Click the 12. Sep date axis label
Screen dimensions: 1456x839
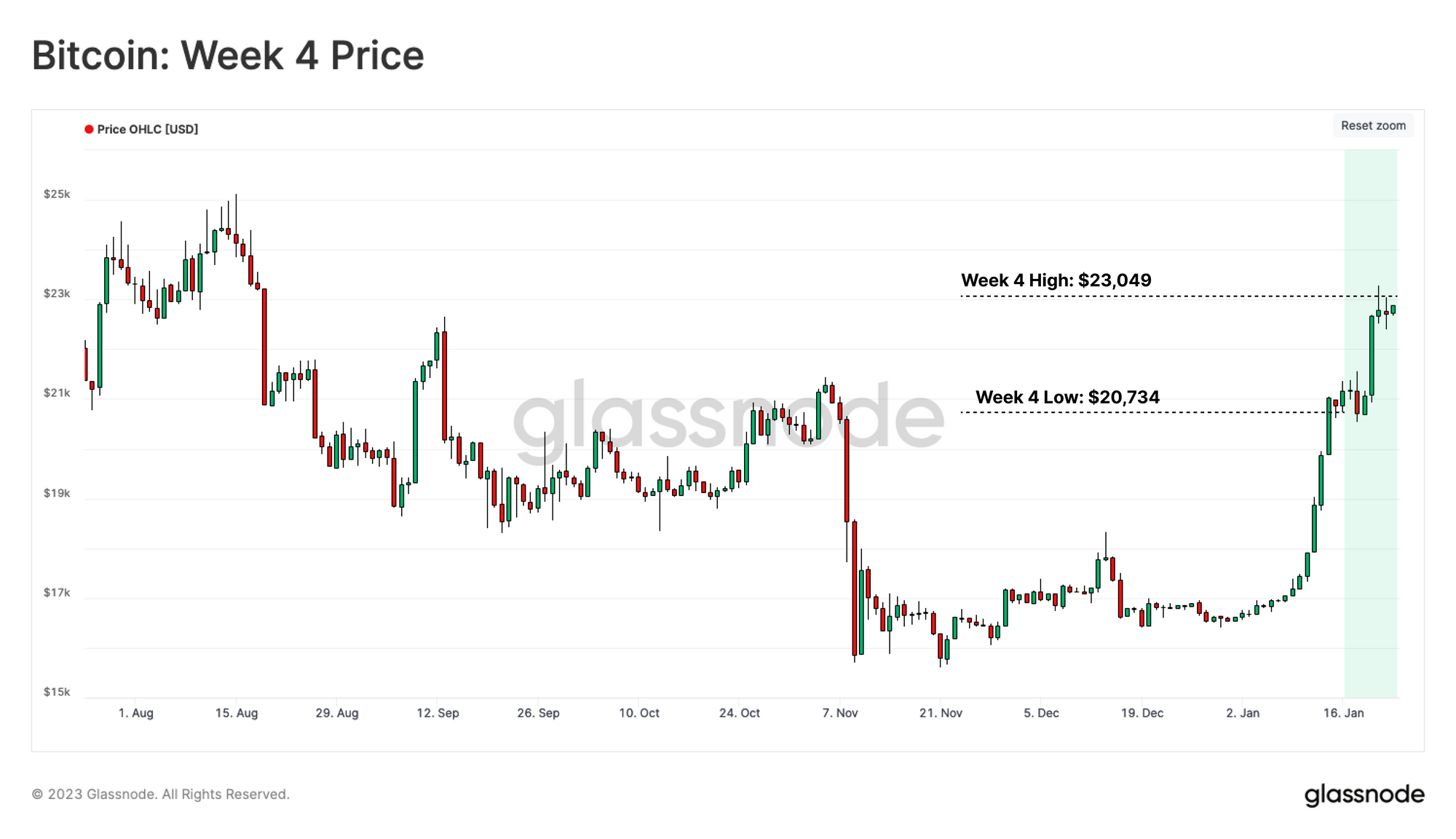[x=438, y=713]
